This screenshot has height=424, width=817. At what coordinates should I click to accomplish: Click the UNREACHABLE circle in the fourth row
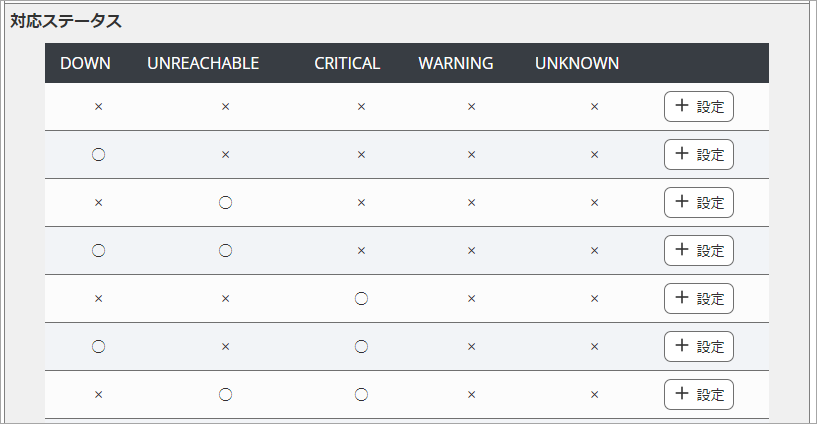tap(226, 250)
